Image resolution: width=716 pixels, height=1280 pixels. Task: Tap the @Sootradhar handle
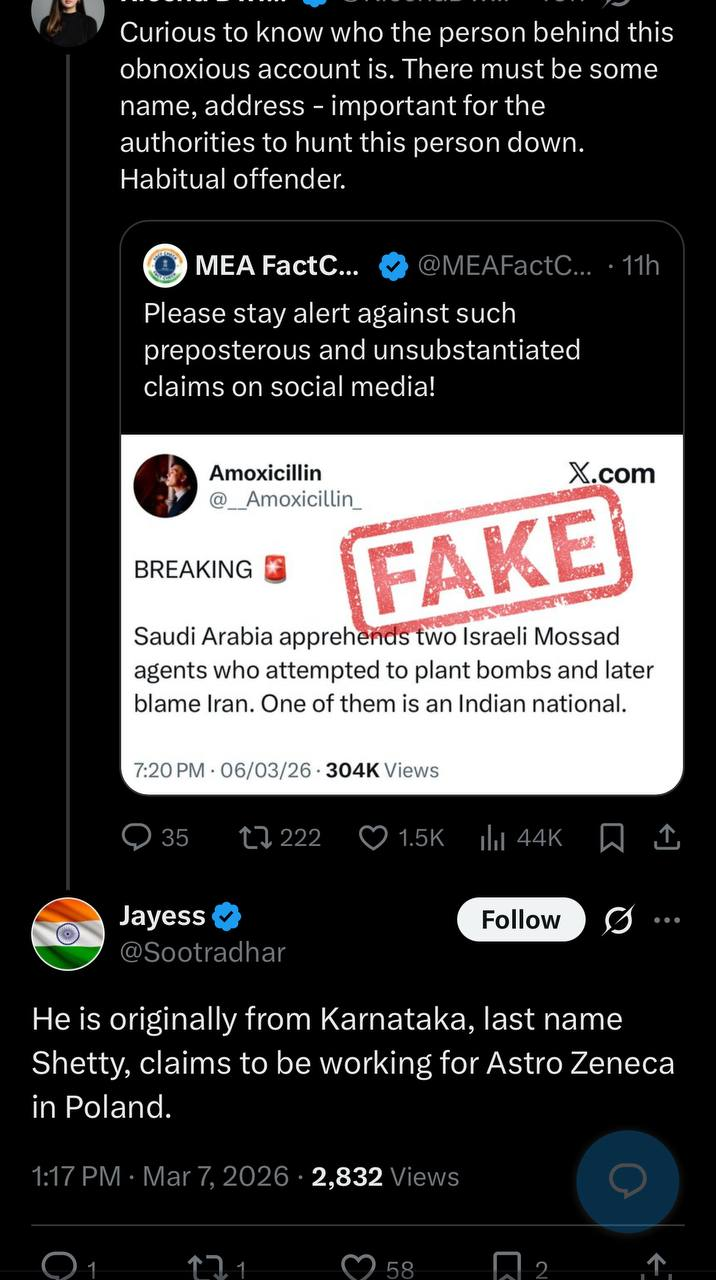(202, 952)
